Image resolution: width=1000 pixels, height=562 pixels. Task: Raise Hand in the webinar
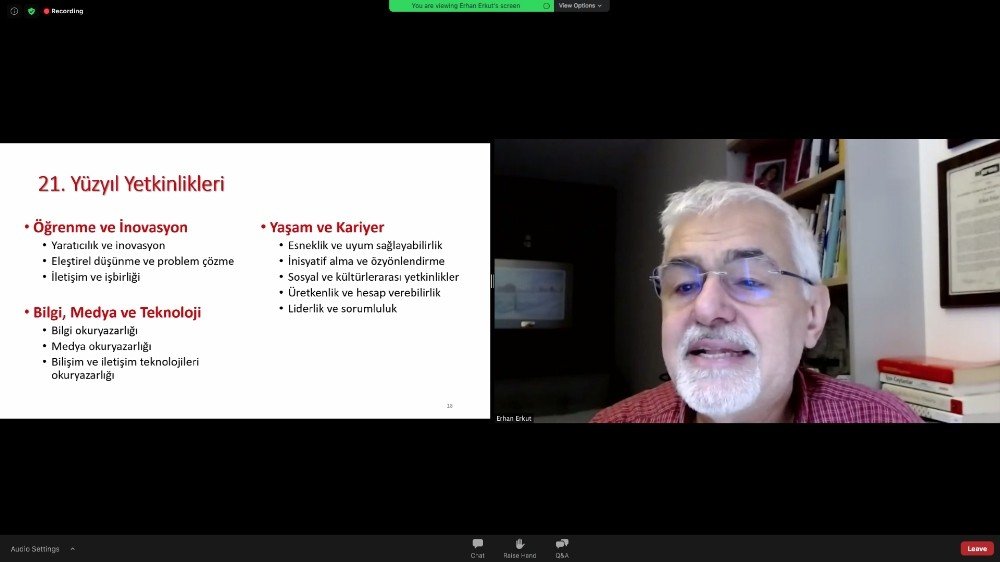click(x=519, y=548)
